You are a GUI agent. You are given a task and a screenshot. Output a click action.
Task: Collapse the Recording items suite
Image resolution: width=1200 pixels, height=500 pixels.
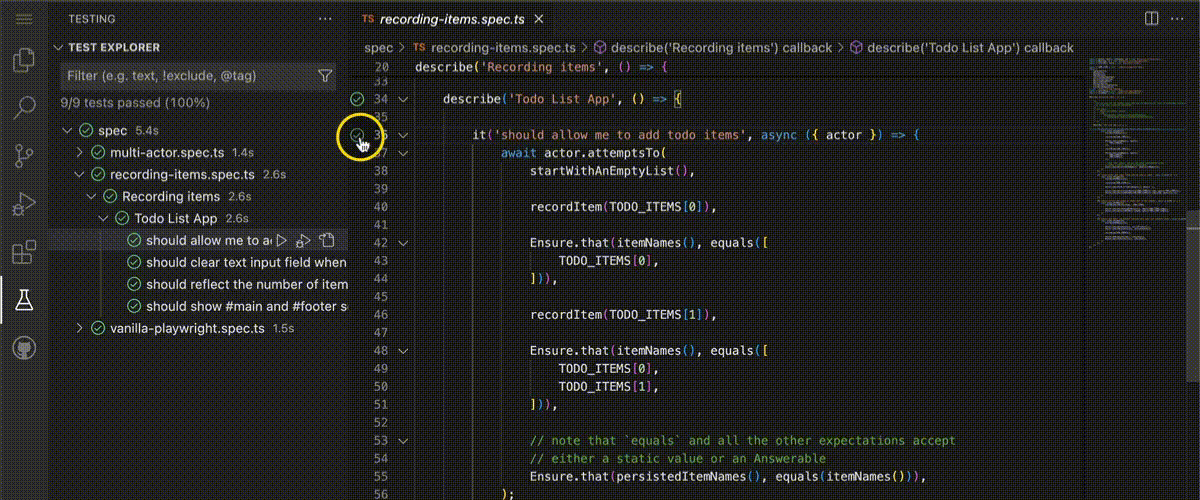pyautogui.click(x=92, y=196)
